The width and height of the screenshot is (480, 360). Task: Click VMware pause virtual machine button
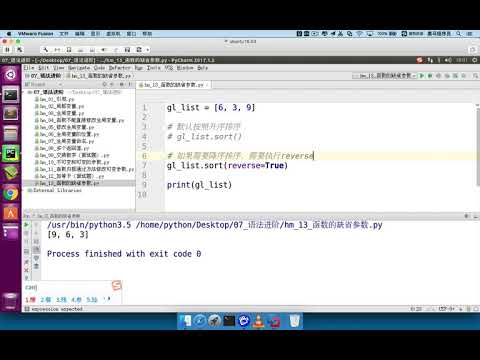tap(7, 50)
